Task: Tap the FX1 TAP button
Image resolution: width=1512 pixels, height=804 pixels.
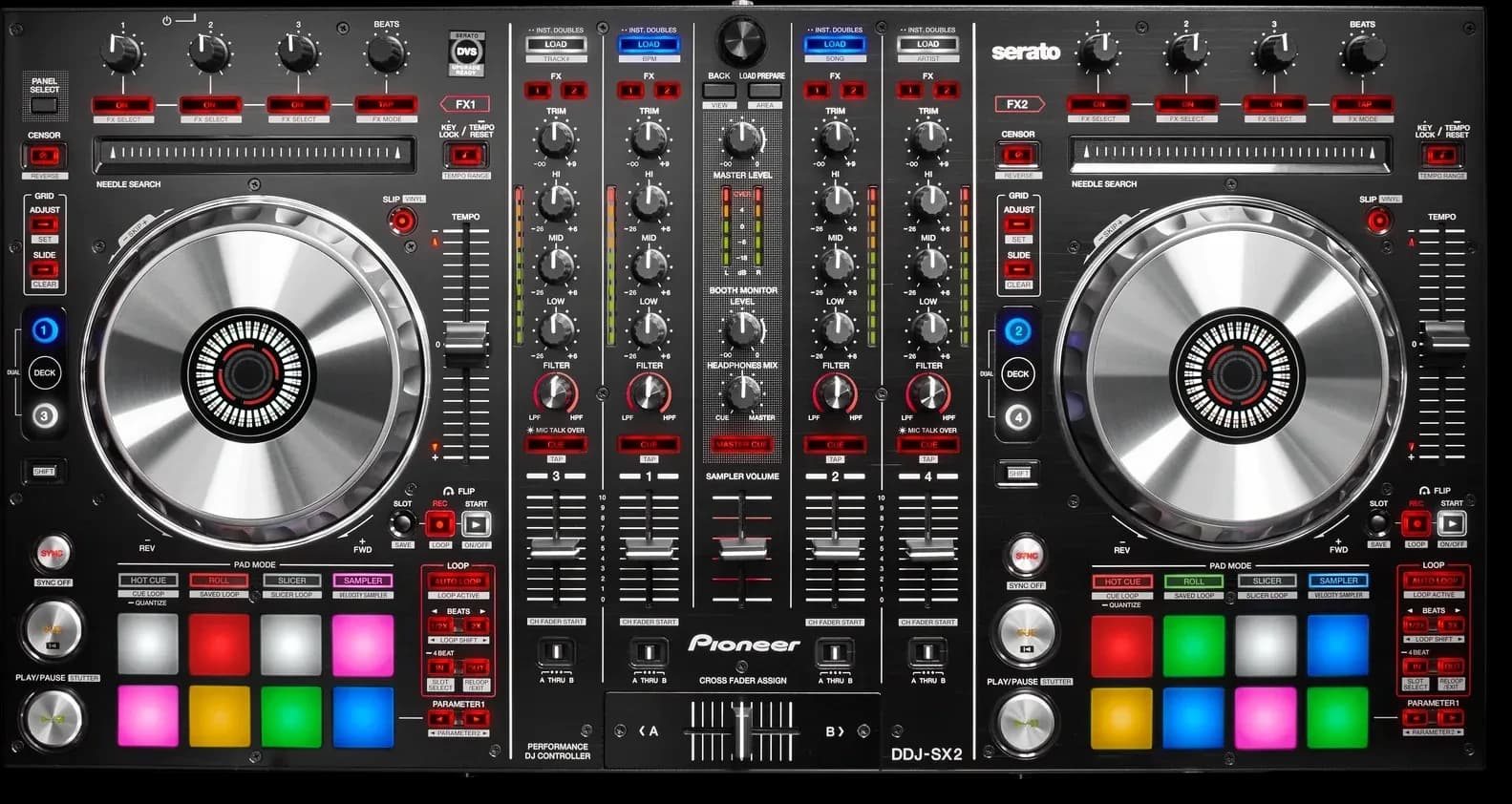Action: point(386,104)
